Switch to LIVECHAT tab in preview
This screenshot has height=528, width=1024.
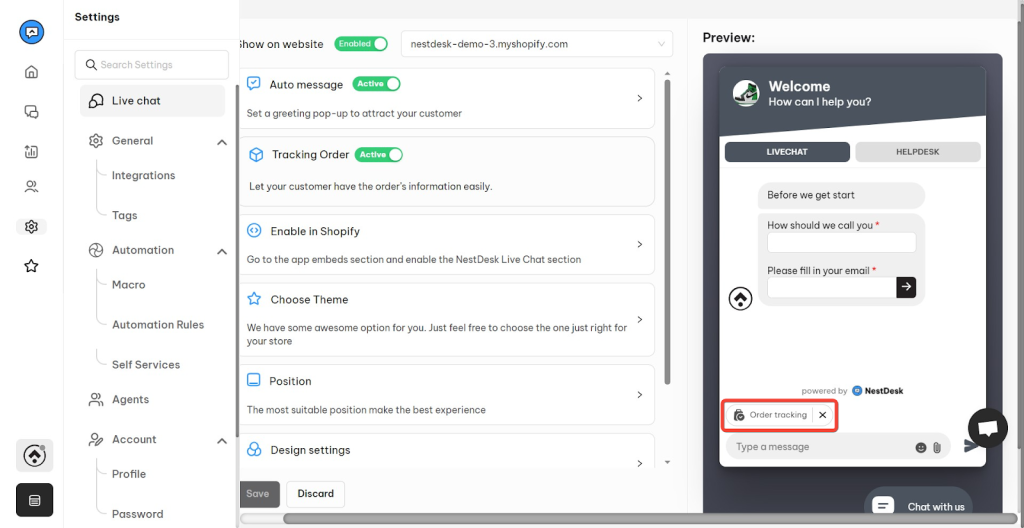click(787, 152)
